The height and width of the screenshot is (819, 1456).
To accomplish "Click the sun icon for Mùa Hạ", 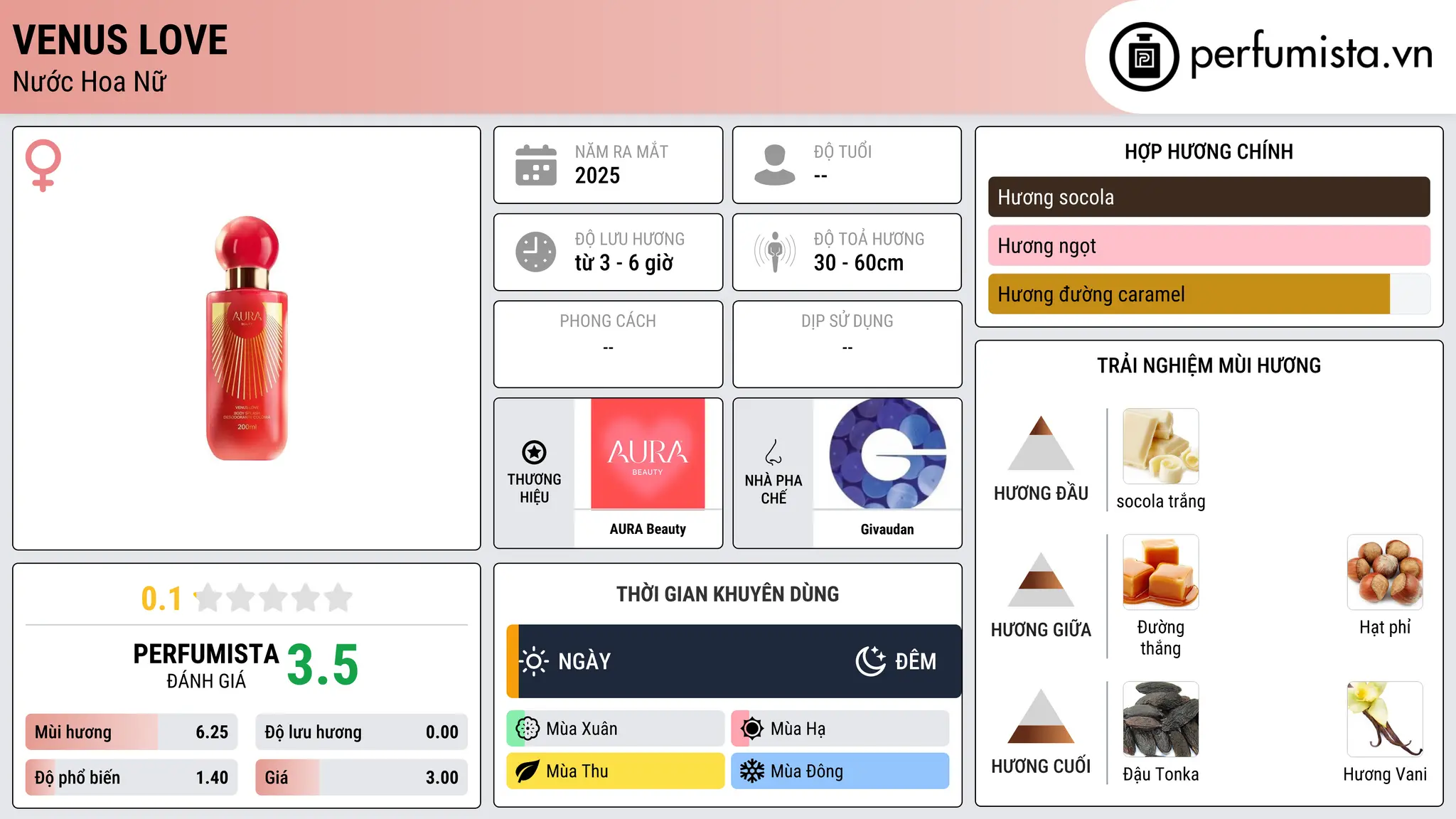I will pyautogui.click(x=752, y=729).
